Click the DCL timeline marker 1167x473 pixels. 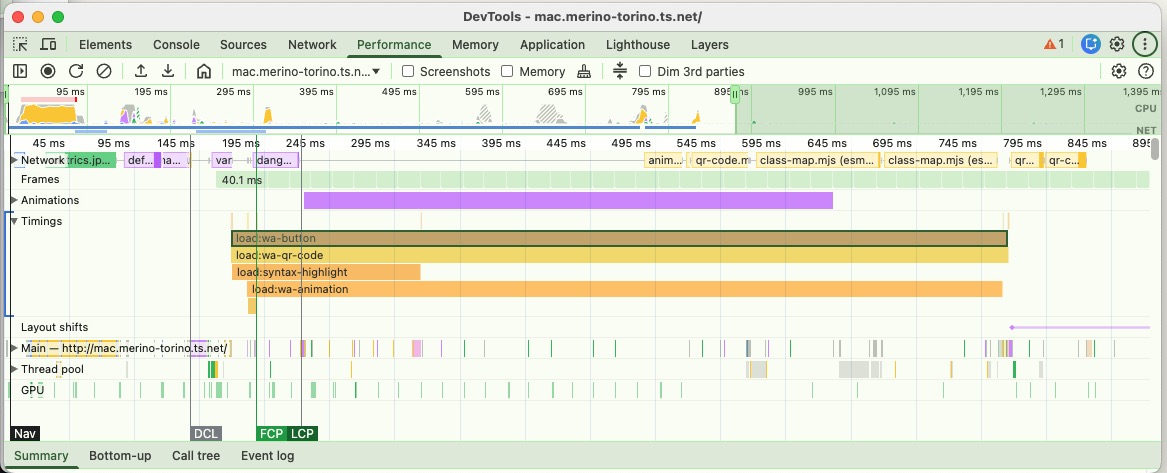click(206, 434)
